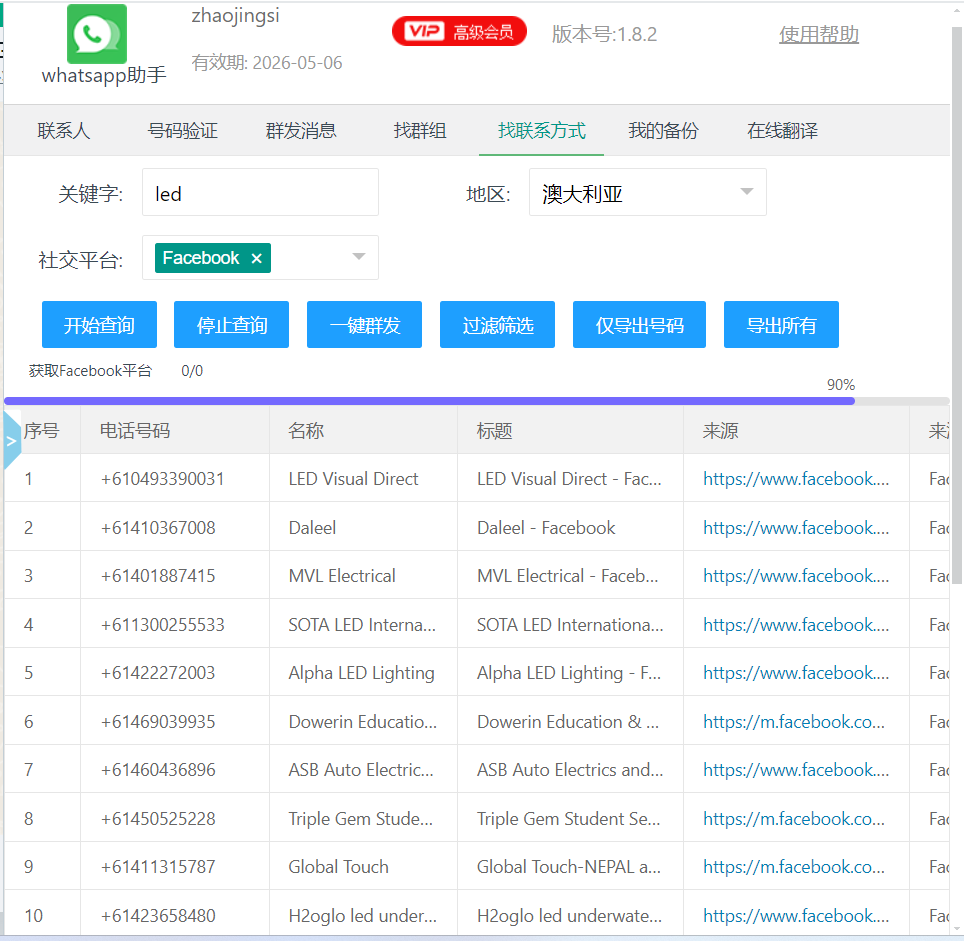The image size is (964, 941).
Task: Export all results with 导出所有
Action: (781, 325)
